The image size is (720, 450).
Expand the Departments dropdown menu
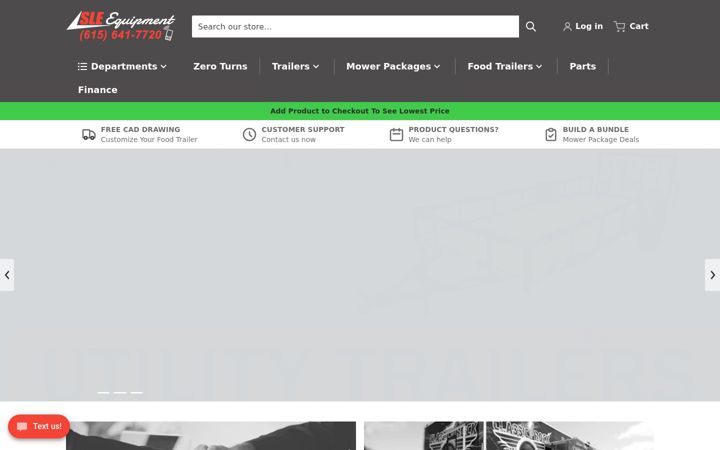point(122,67)
